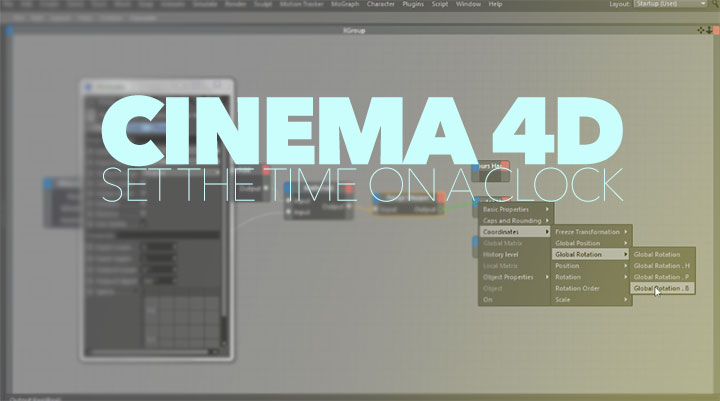Expand the Position submenu

click(x=591, y=265)
